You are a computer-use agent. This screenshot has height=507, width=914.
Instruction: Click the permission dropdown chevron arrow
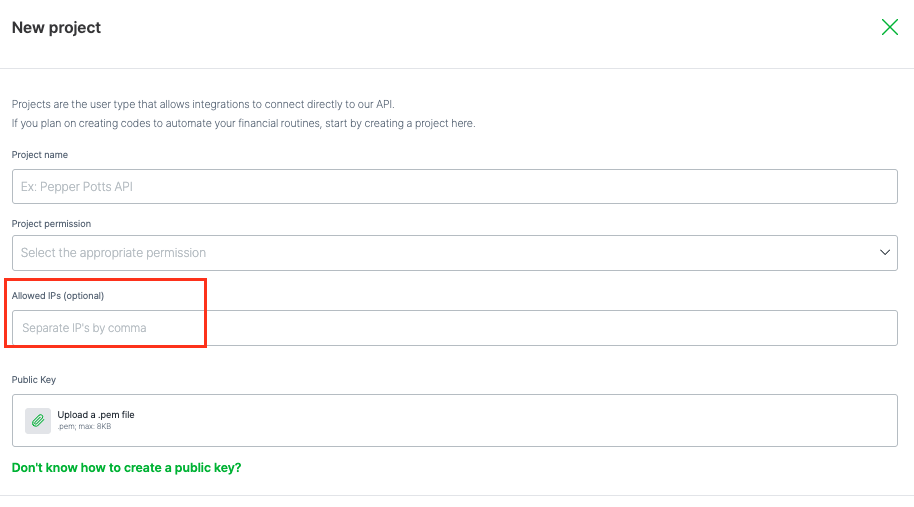(x=885, y=253)
